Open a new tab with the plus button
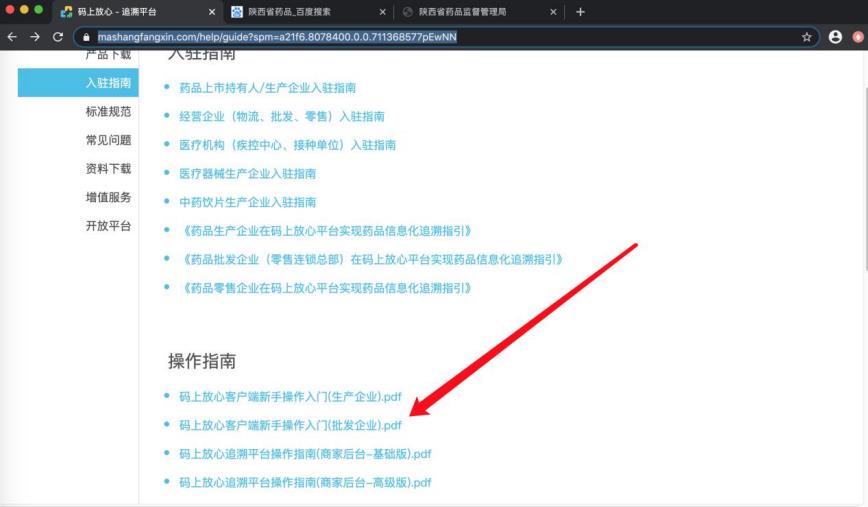This screenshot has height=507, width=868. click(x=580, y=12)
